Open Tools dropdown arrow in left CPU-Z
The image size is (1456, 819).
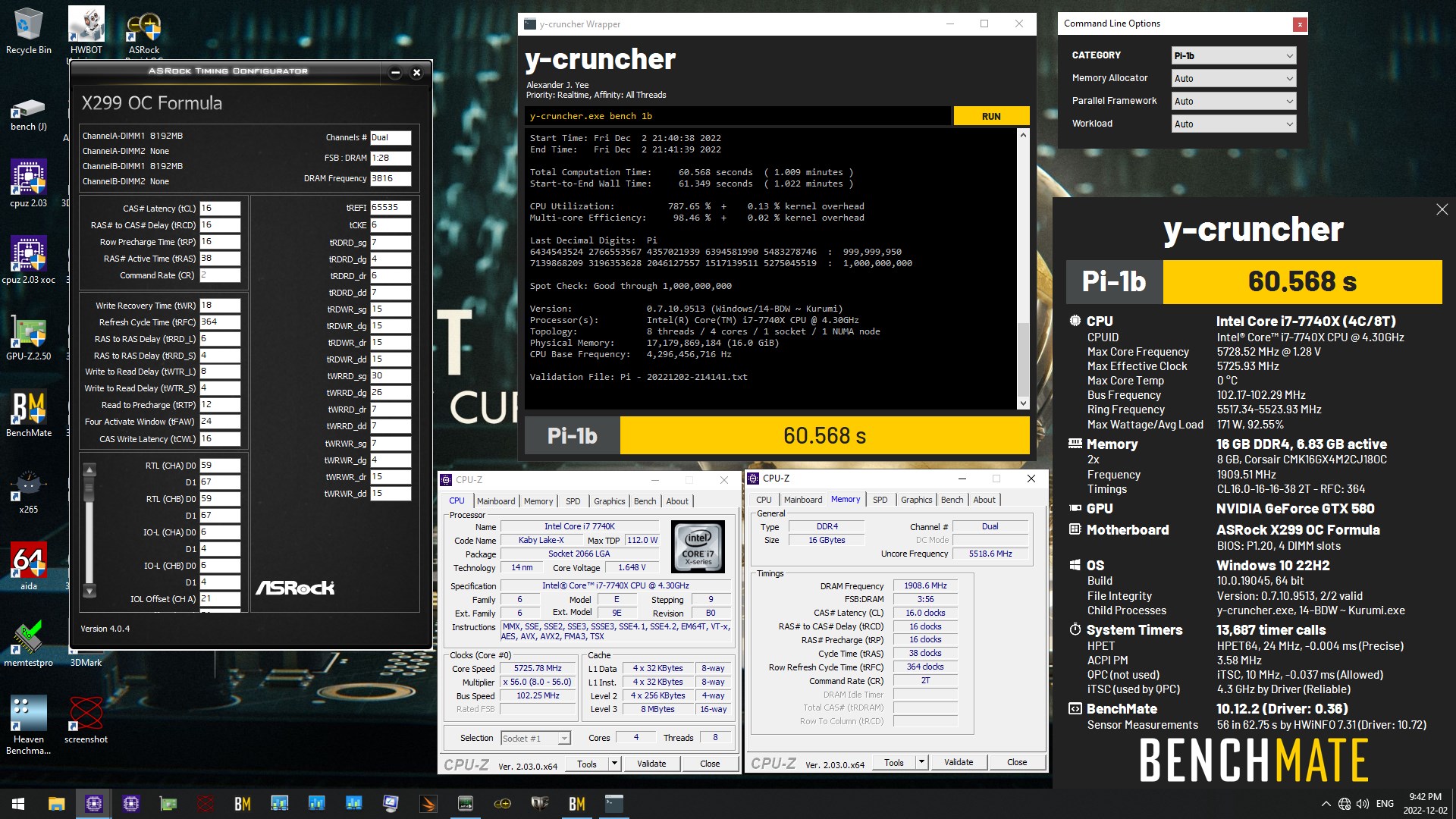tap(615, 764)
